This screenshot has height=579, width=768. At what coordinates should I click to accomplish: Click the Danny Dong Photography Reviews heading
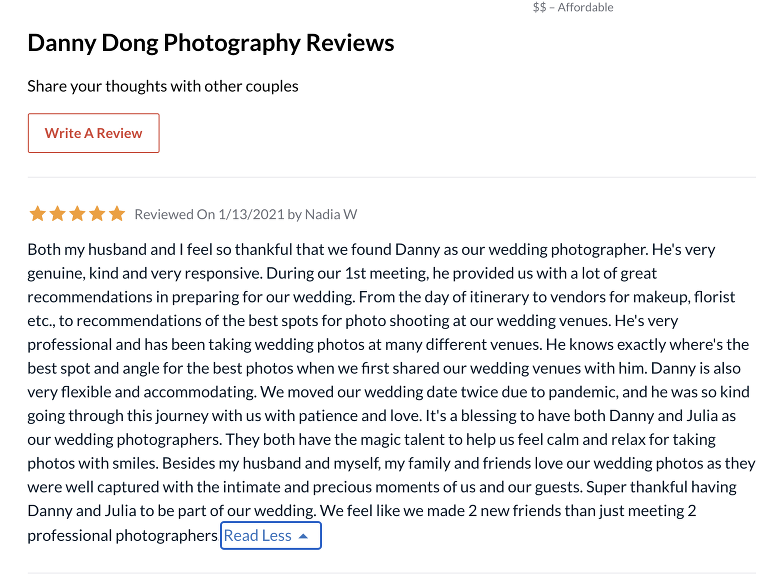pos(211,43)
